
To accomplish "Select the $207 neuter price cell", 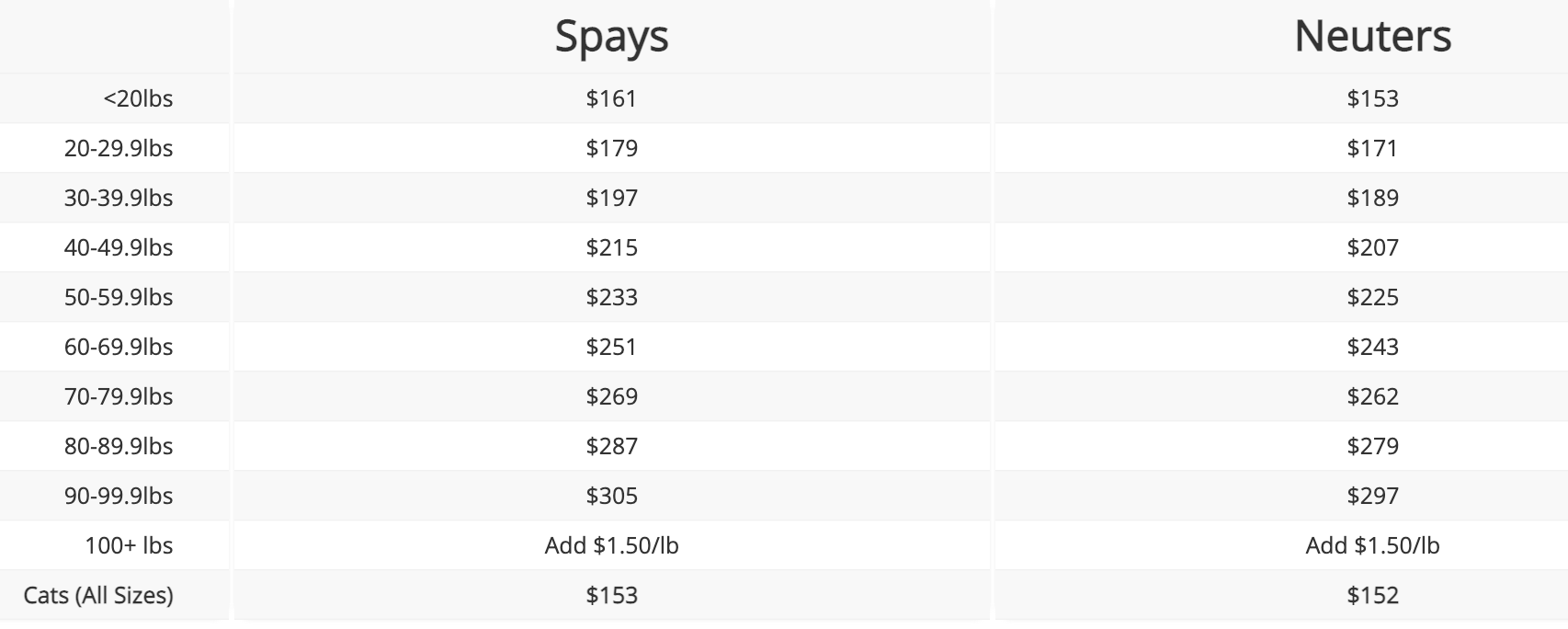I will [1372, 247].
